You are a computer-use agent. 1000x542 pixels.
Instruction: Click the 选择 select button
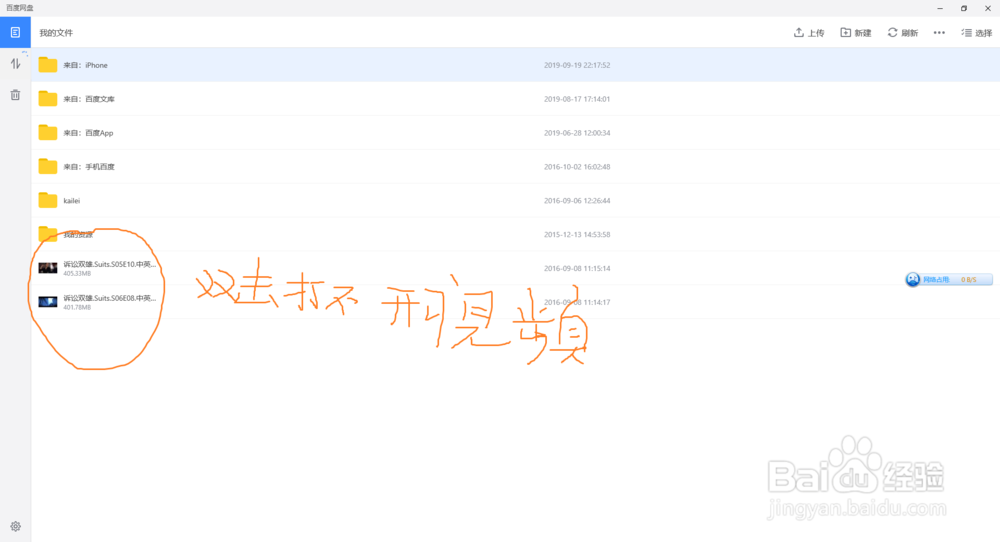tap(976, 33)
